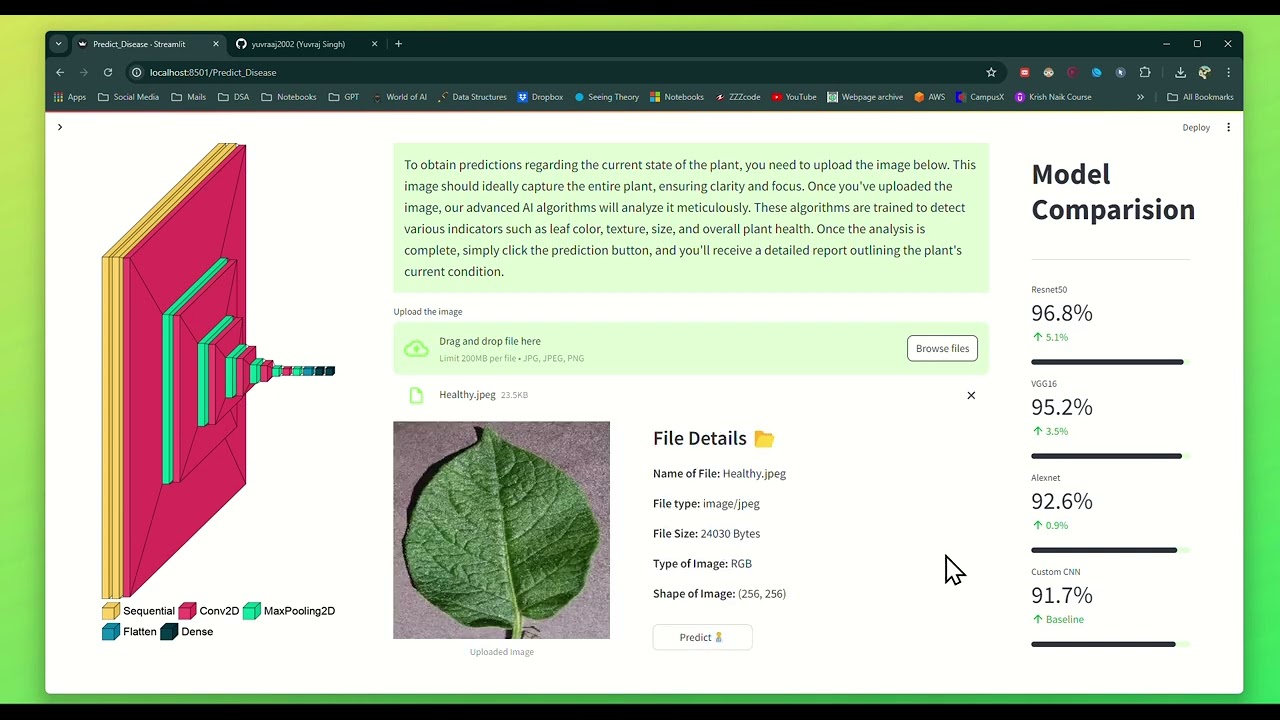
Task: Click the VGG16 accuracy progress bar
Action: (x=1110, y=456)
